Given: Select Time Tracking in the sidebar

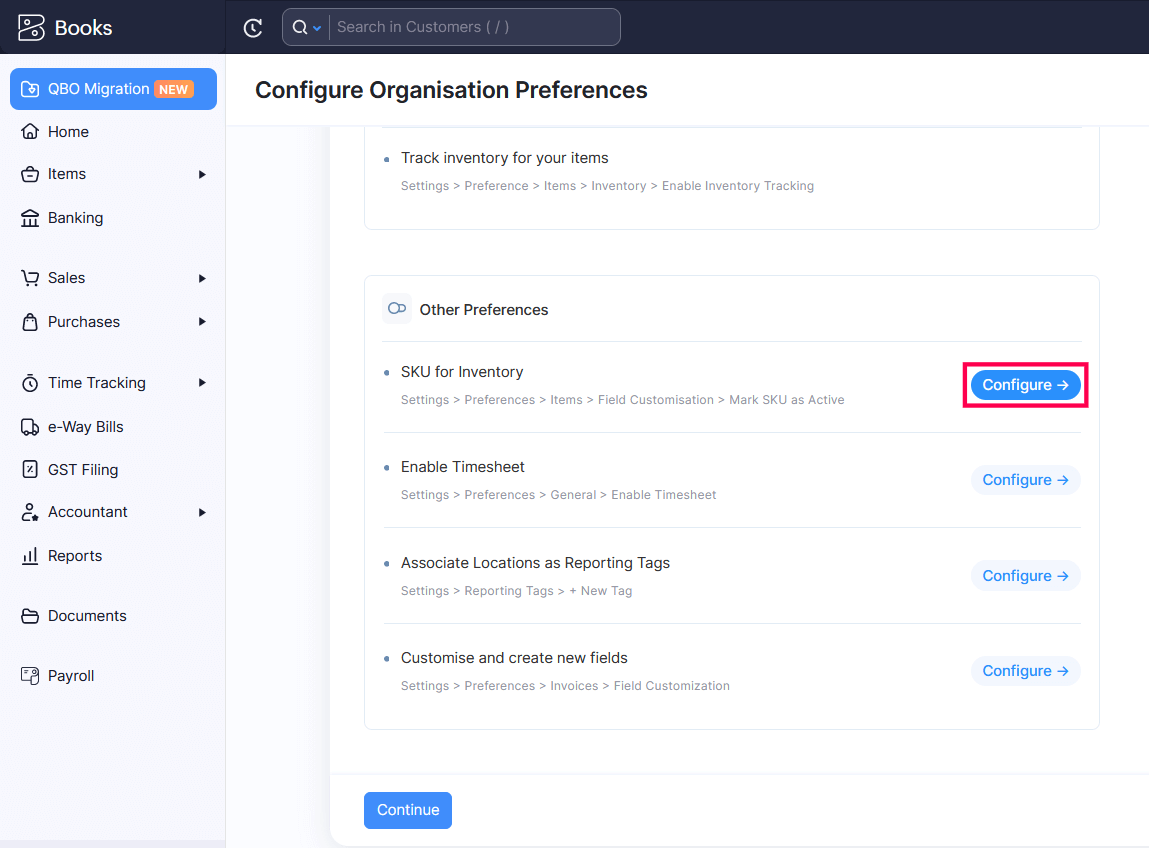Looking at the screenshot, I should pos(97,383).
